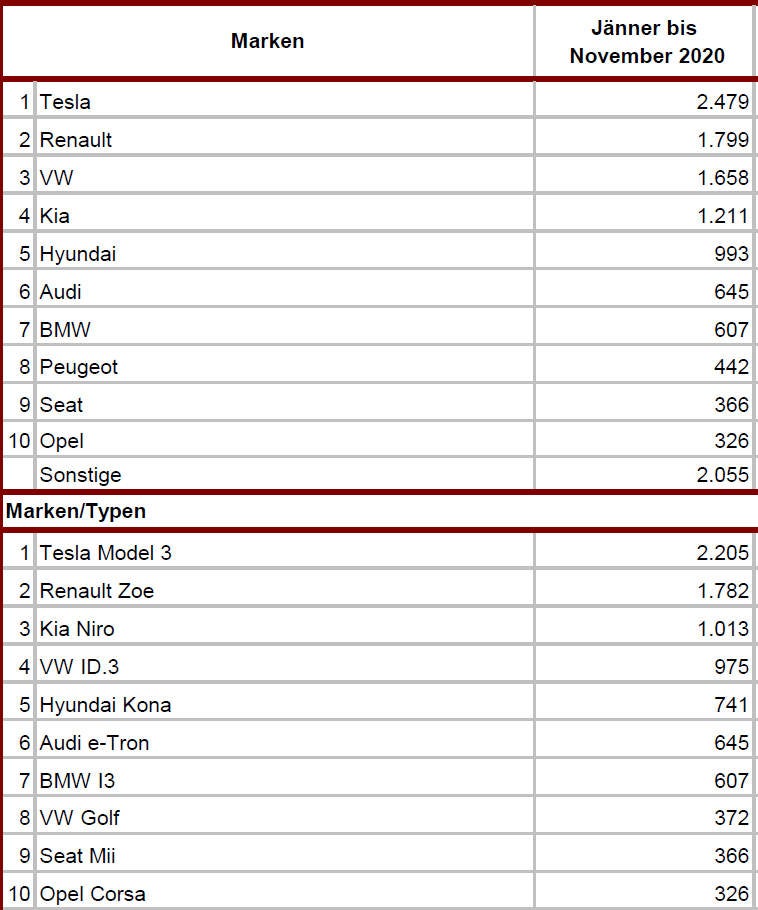This screenshot has height=910, width=758.
Task: Click the Renault Zoe value 1.782
Action: pyautogui.click(x=723, y=590)
